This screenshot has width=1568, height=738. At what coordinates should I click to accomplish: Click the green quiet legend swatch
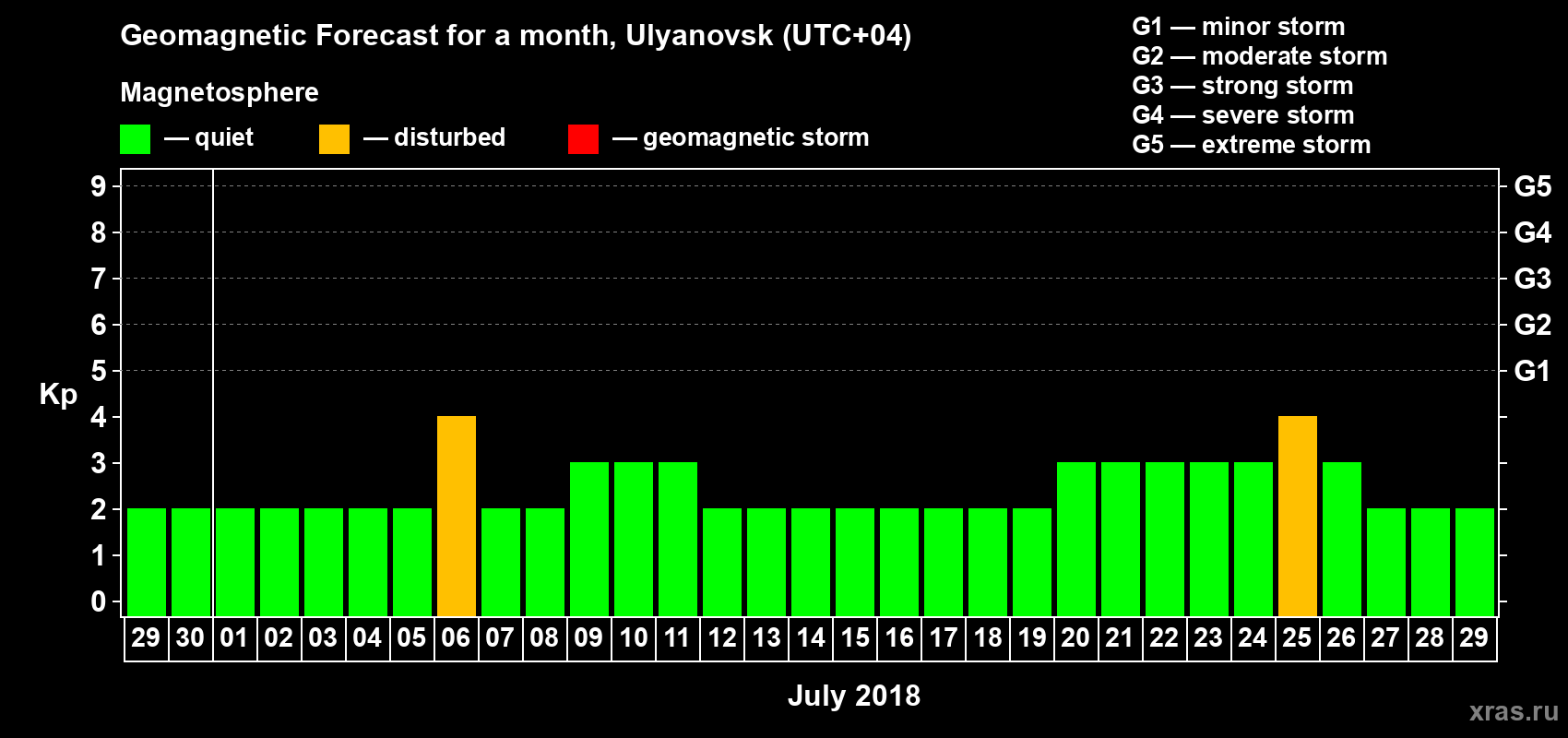pos(135,139)
